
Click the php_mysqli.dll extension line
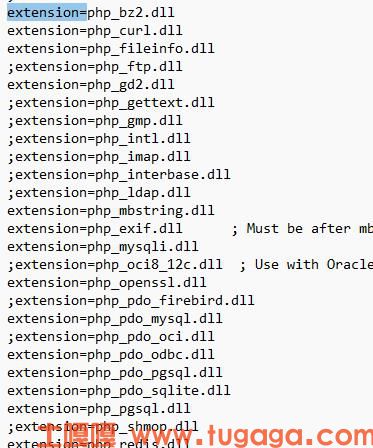click(103, 247)
